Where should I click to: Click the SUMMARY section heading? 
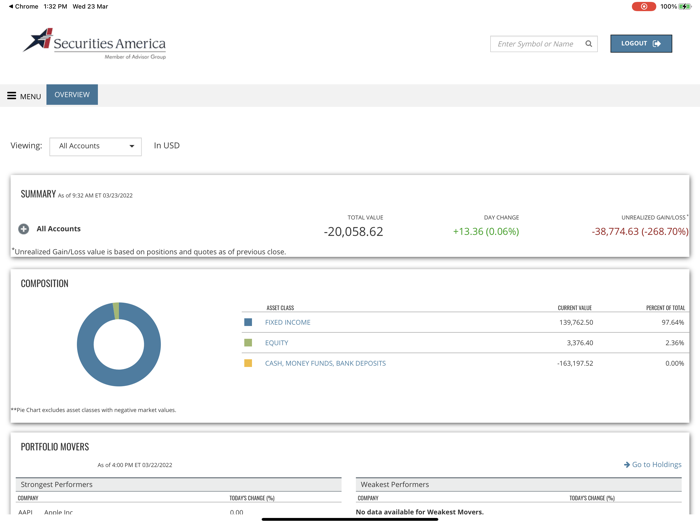click(x=38, y=194)
